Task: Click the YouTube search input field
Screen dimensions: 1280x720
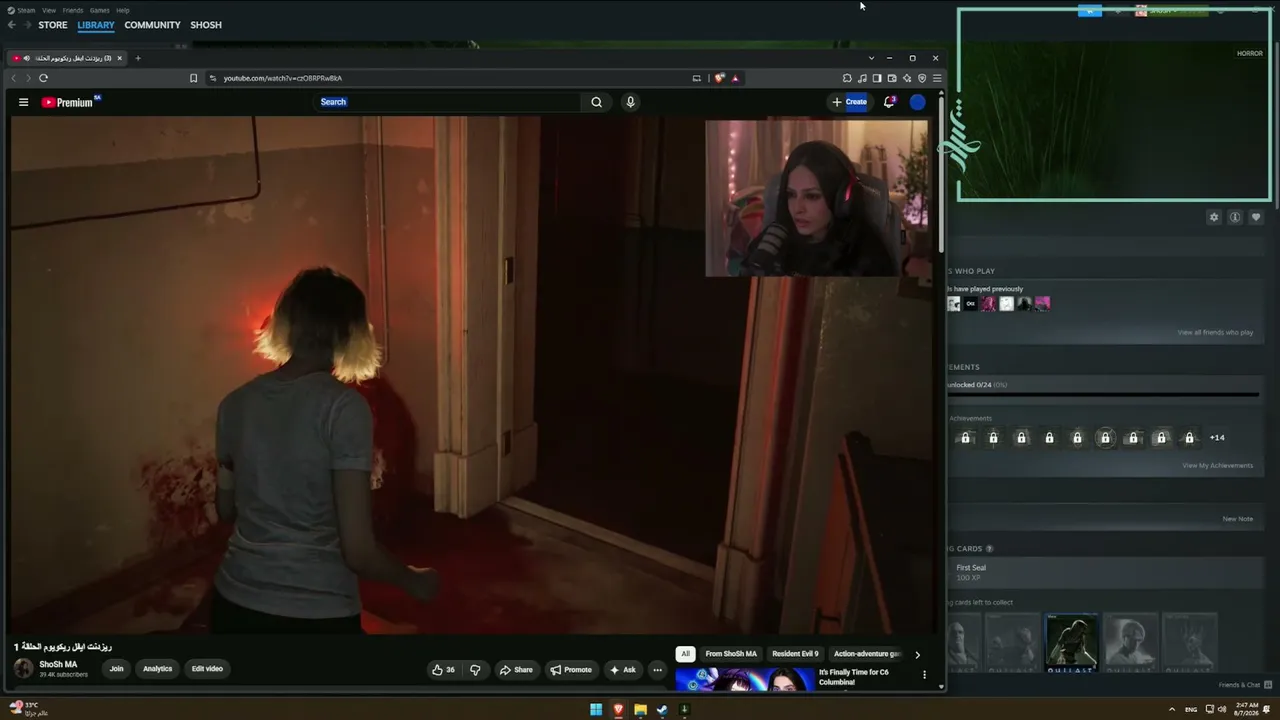Action: pos(448,102)
